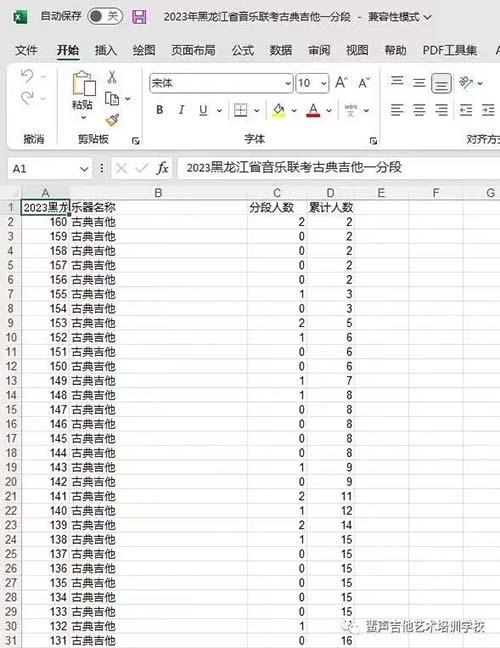This screenshot has height=648, width=500.
Task: Open the 视图 ribbon tab
Action: coord(357,50)
